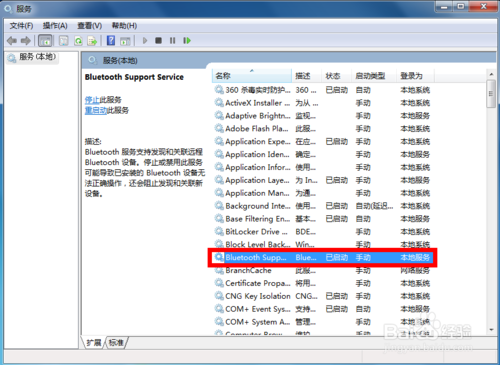Screen dimensions: 500x365
Task: Select the Application Experience service row
Action: pos(322,141)
